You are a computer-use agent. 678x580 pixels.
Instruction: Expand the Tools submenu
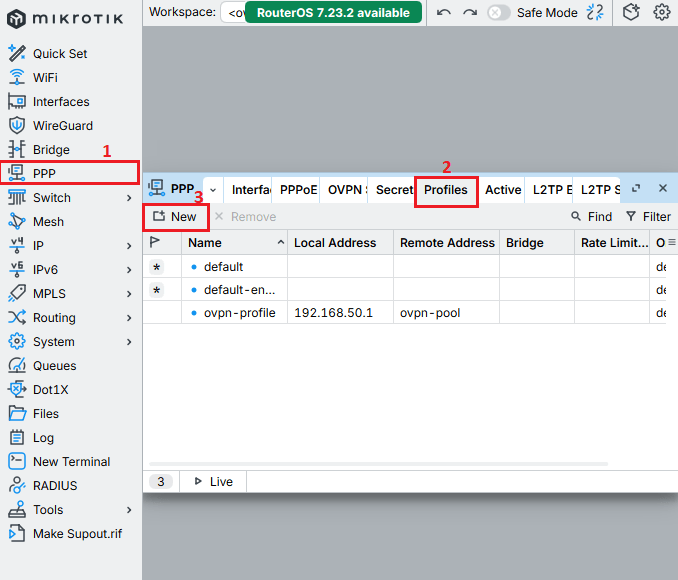[129, 510]
